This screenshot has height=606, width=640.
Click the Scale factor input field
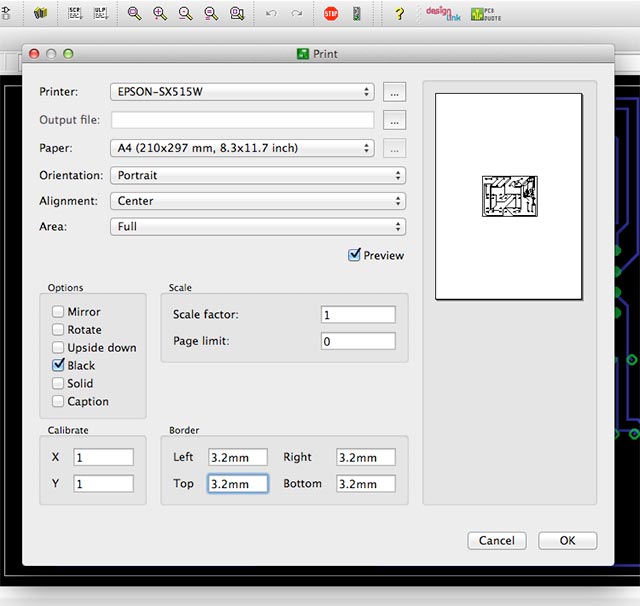coord(358,315)
